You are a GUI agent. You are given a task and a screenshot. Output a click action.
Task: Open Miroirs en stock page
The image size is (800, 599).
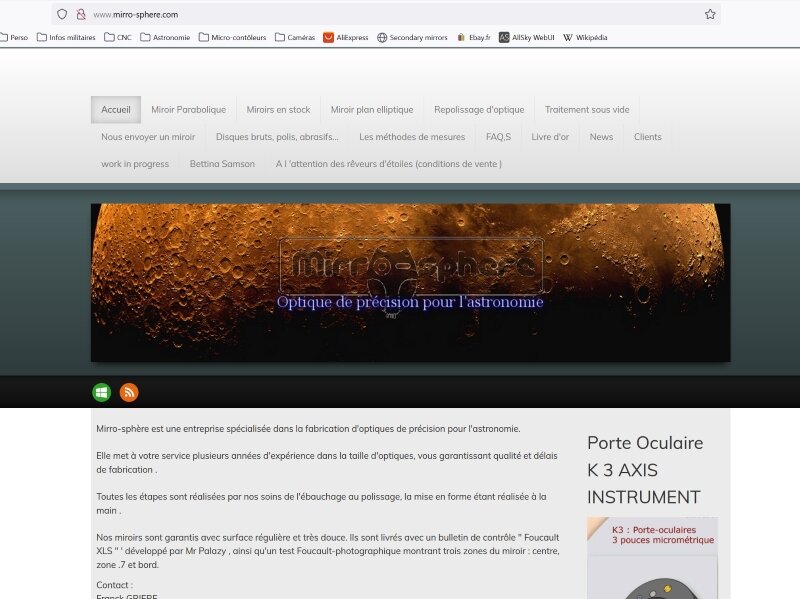(x=278, y=110)
